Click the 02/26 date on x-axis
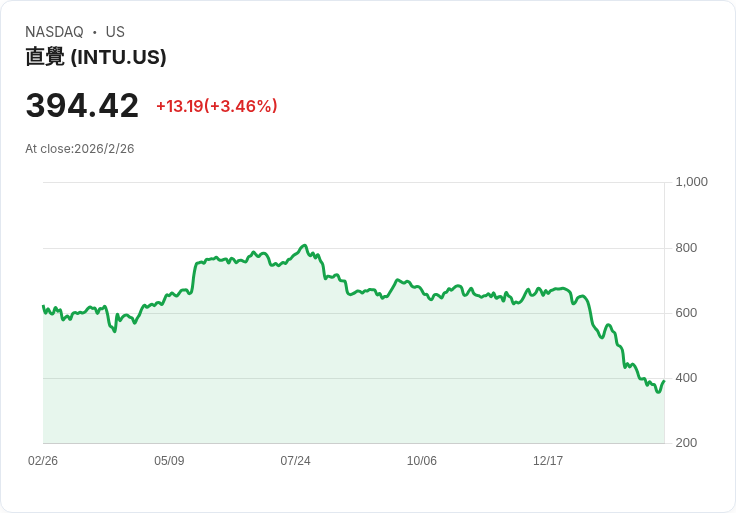Screen dimensions: 736x513 (43, 461)
